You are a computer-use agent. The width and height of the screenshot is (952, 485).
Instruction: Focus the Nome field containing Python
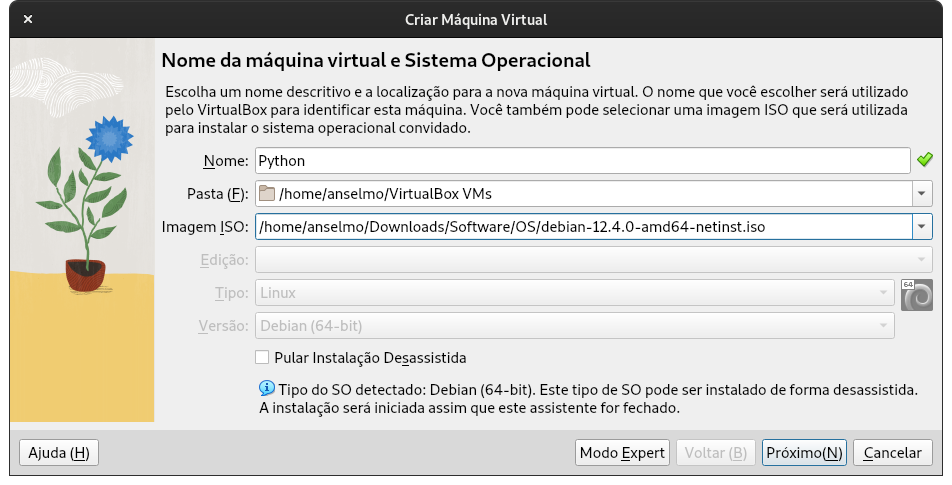[583, 161]
